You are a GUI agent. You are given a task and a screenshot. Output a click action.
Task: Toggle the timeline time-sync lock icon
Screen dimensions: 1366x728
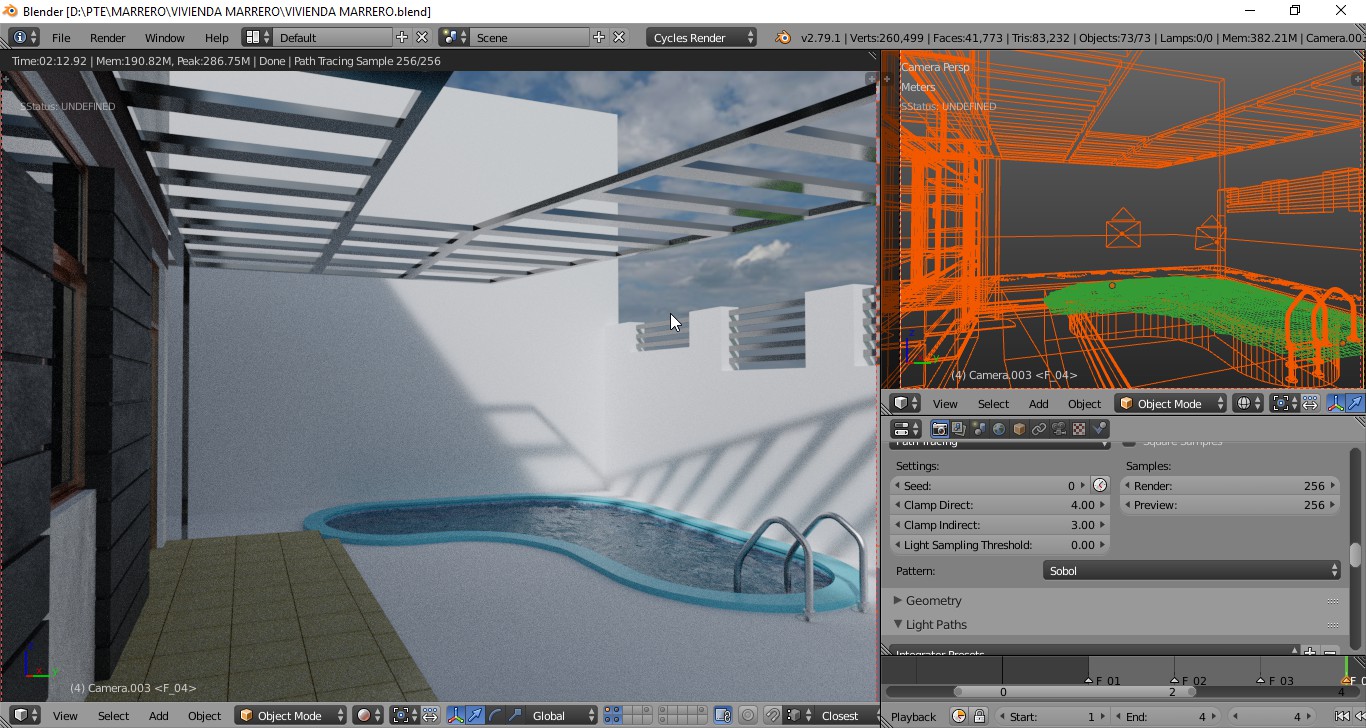tap(979, 716)
